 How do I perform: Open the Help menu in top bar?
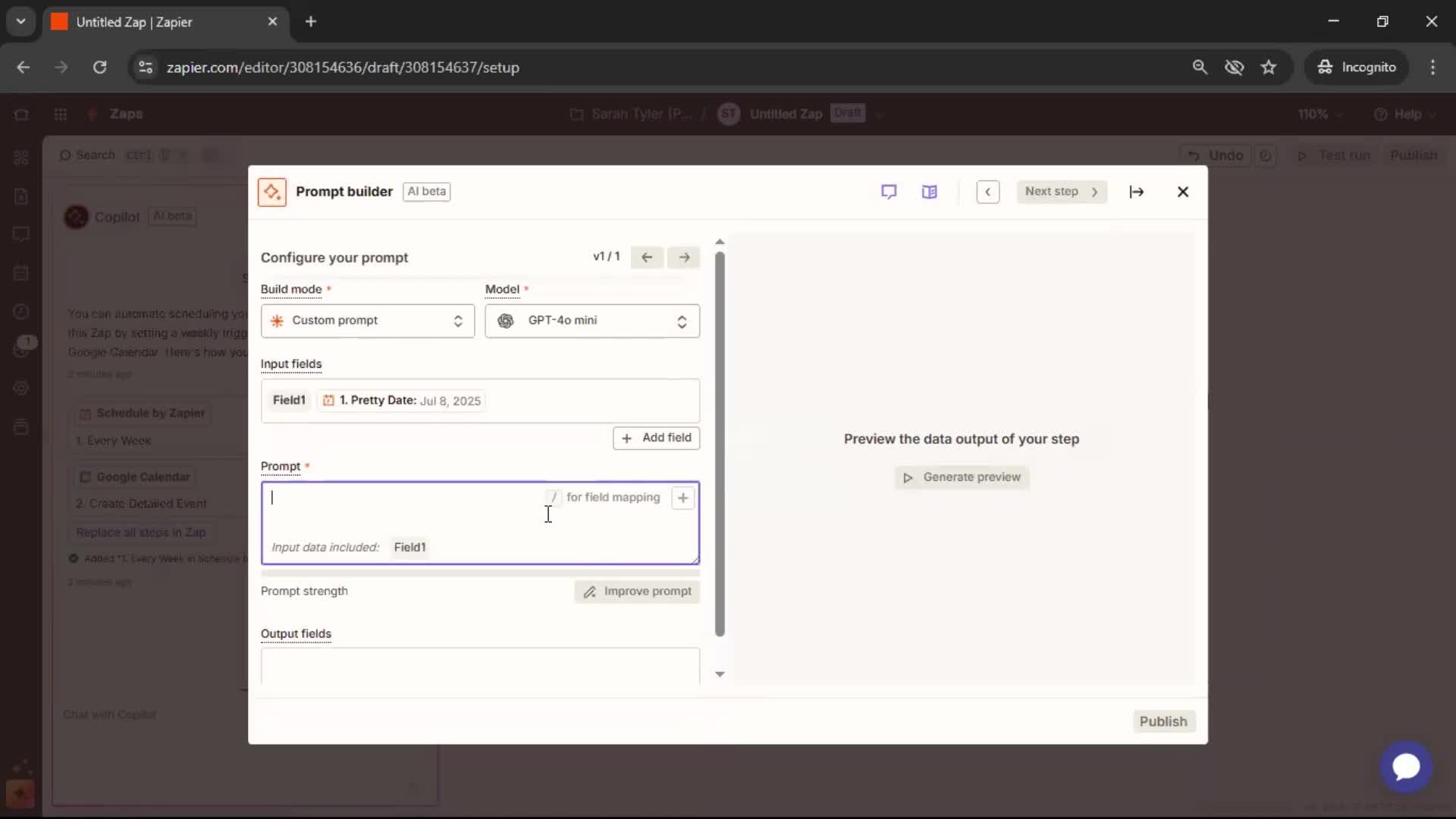point(1404,115)
